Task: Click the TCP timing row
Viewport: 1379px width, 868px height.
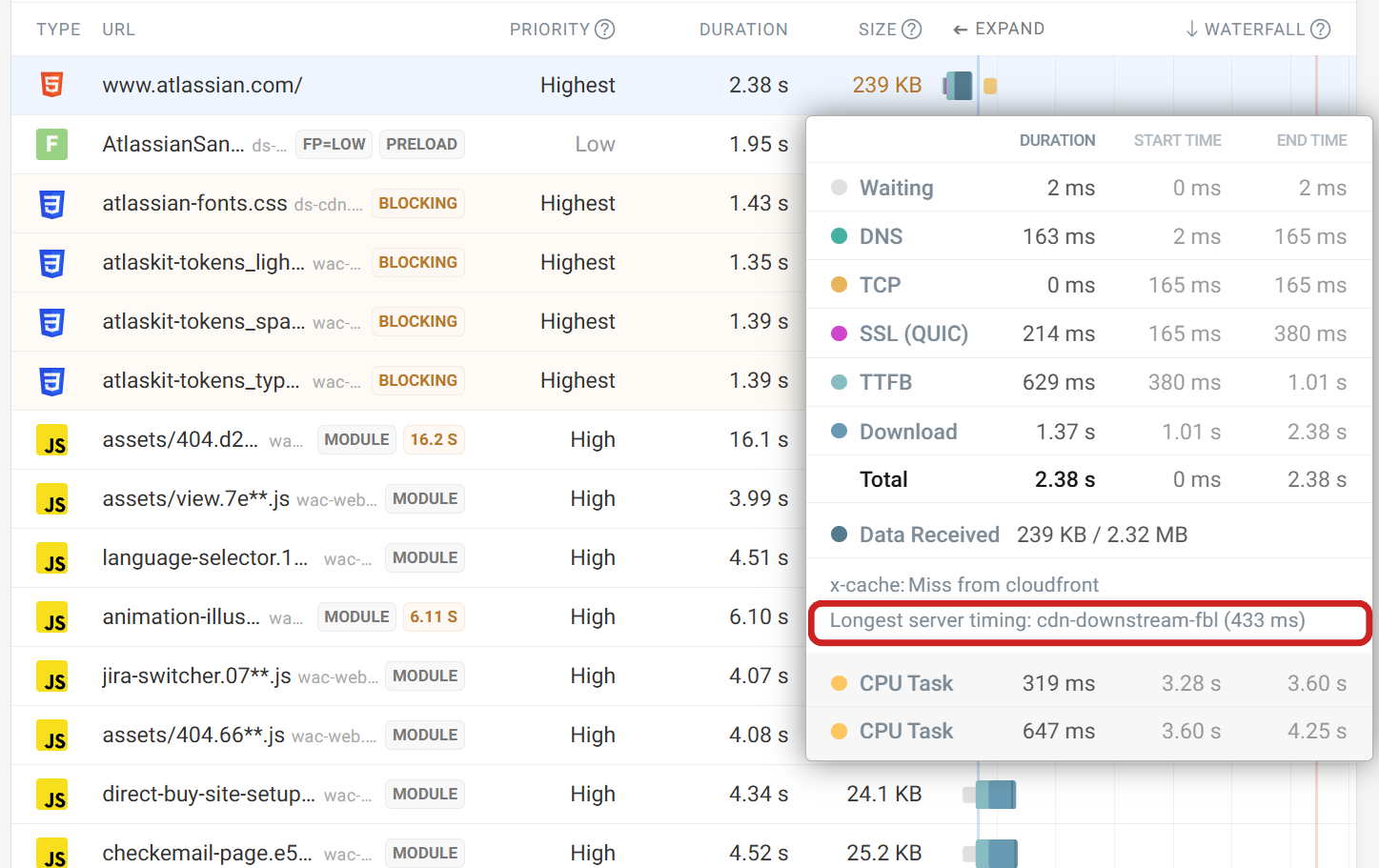Action: pos(1089,285)
